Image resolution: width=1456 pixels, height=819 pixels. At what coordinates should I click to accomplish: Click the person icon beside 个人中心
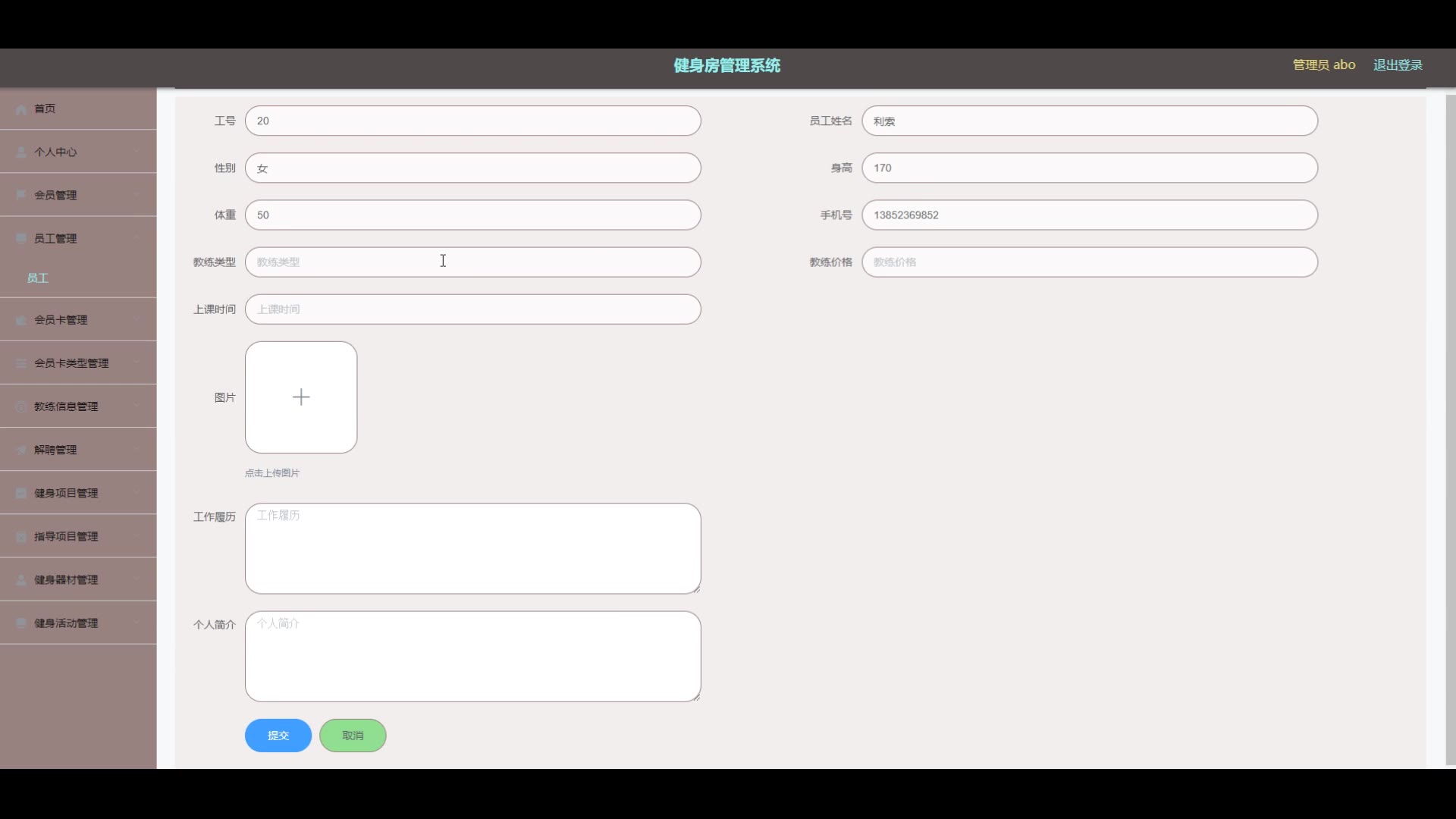click(x=21, y=152)
